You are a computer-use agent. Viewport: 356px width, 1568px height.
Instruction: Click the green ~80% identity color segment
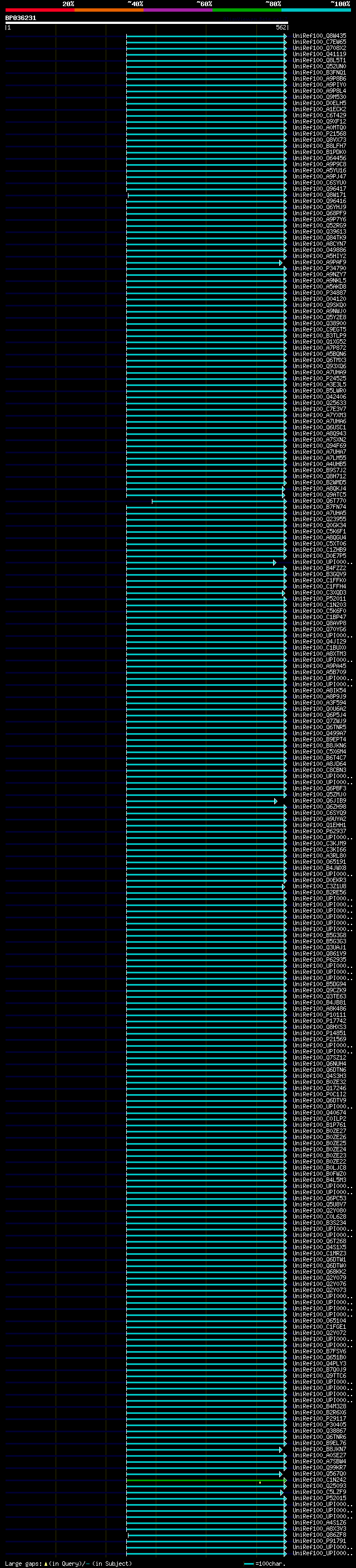(247, 10)
